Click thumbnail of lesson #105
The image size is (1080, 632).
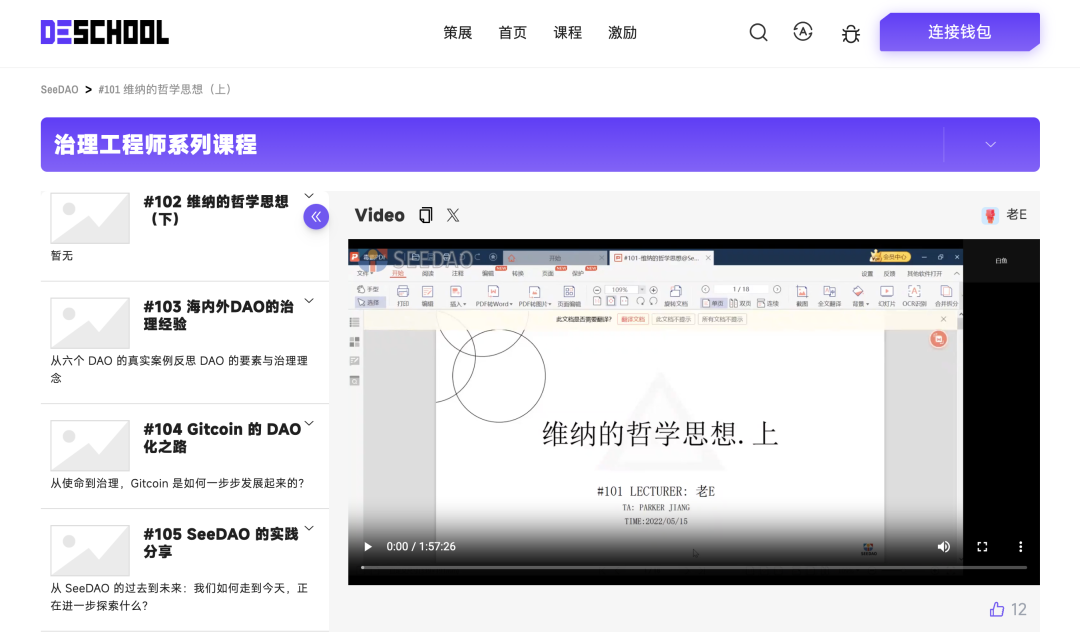coord(90,551)
